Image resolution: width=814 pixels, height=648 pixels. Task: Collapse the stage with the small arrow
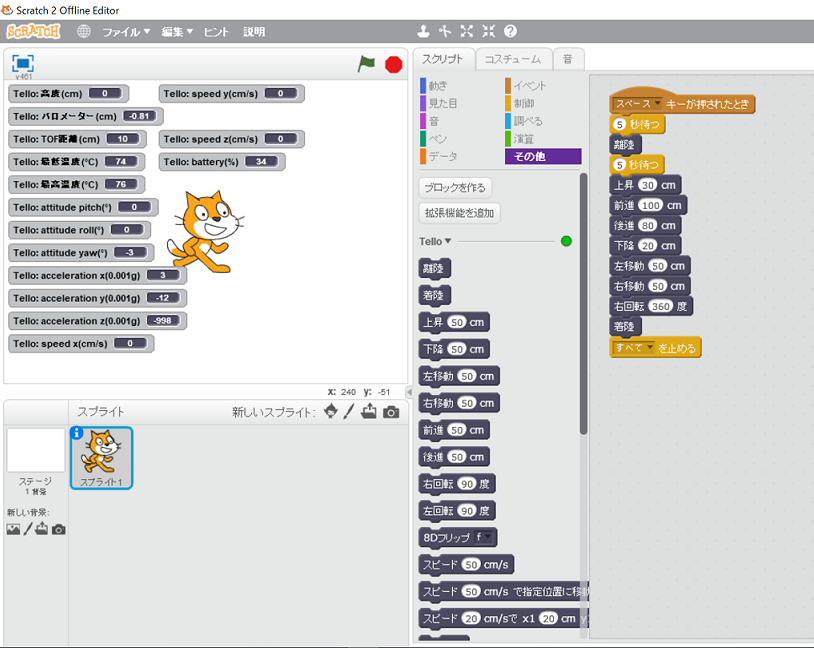click(x=409, y=392)
